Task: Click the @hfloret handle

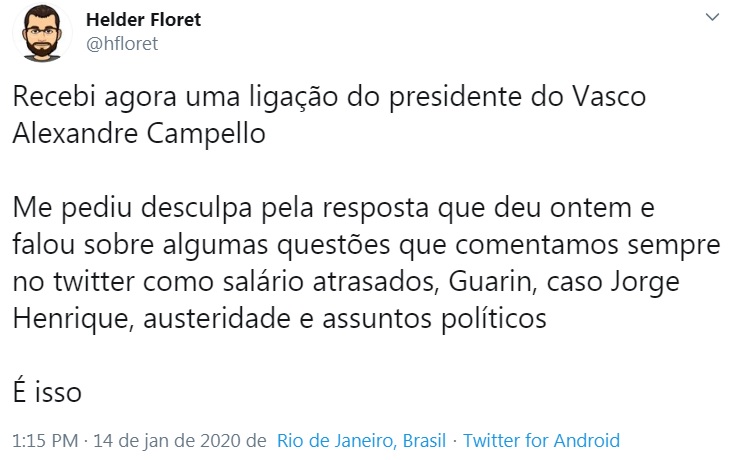Action: click(x=122, y=43)
